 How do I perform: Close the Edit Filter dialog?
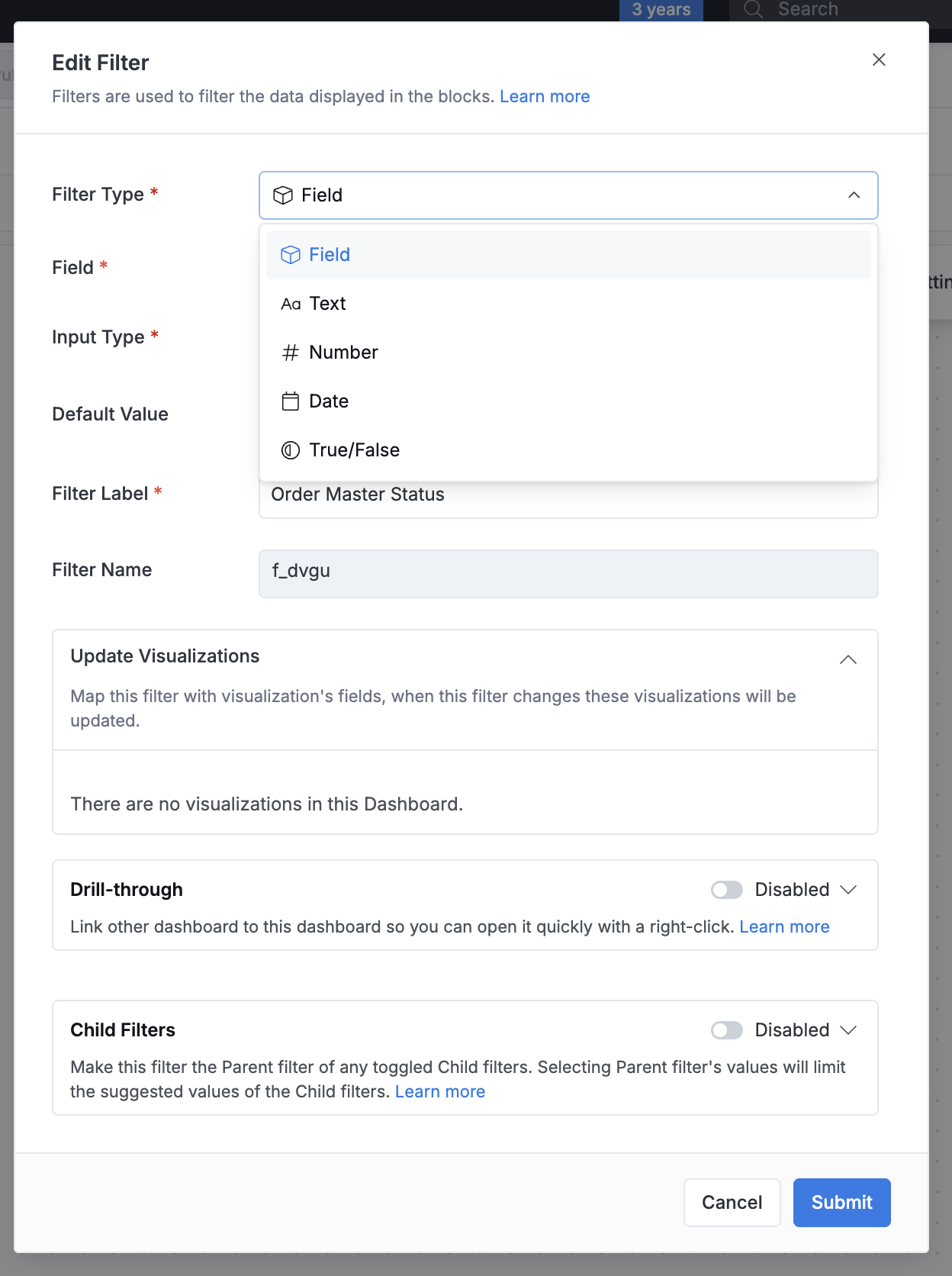[879, 60]
